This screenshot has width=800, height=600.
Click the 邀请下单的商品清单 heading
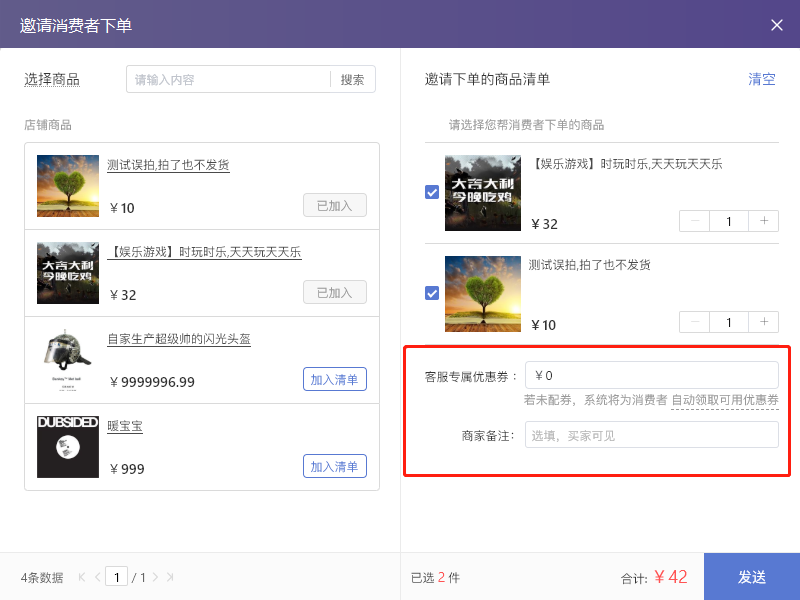[487, 79]
